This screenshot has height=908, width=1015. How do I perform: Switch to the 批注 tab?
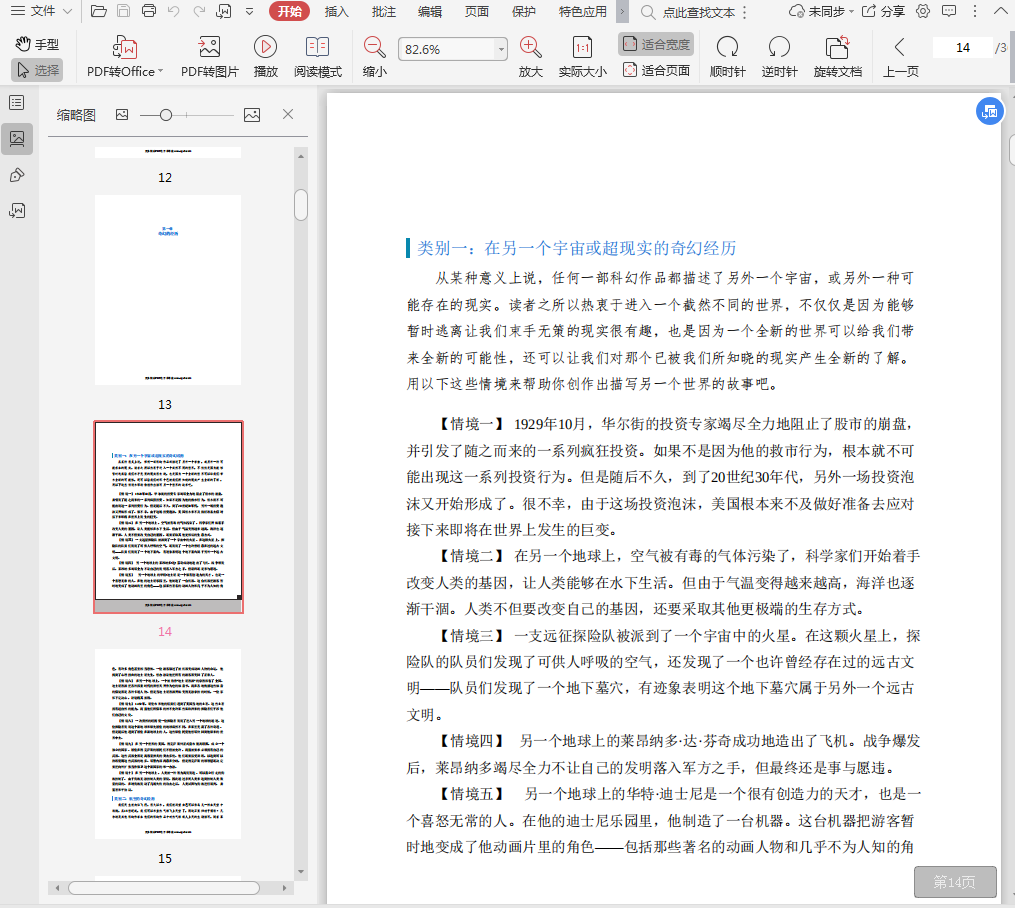[x=383, y=12]
